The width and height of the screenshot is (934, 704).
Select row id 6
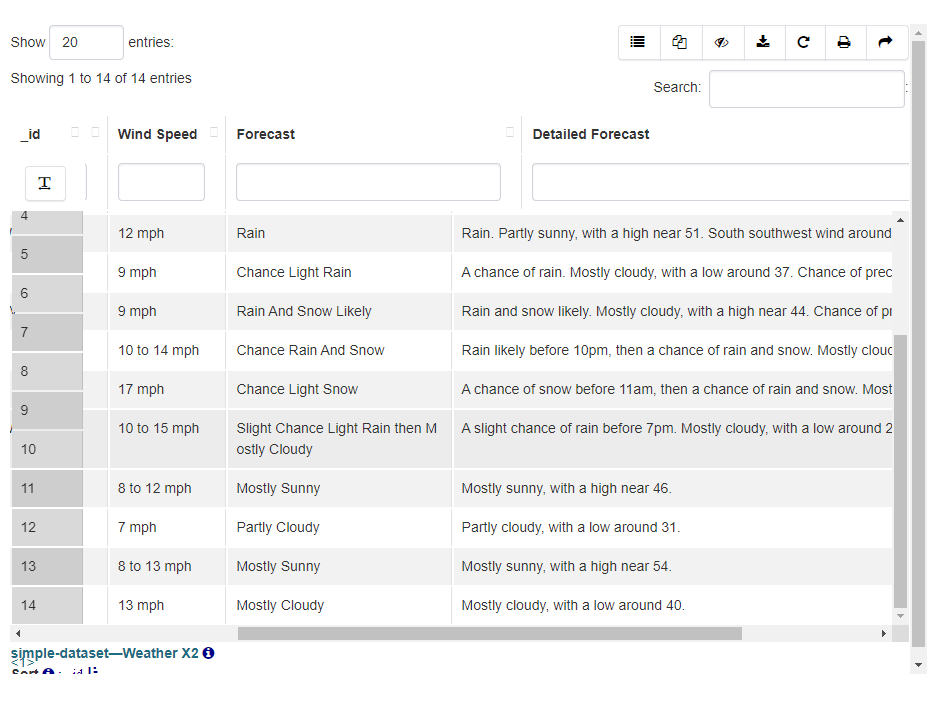[47, 293]
